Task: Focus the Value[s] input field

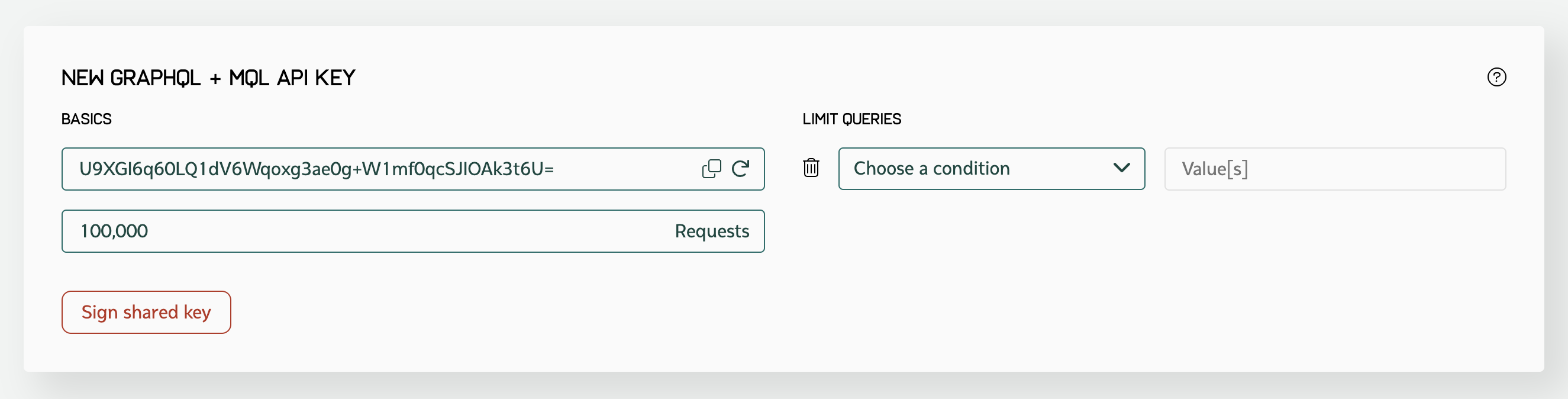Action: click(1334, 169)
